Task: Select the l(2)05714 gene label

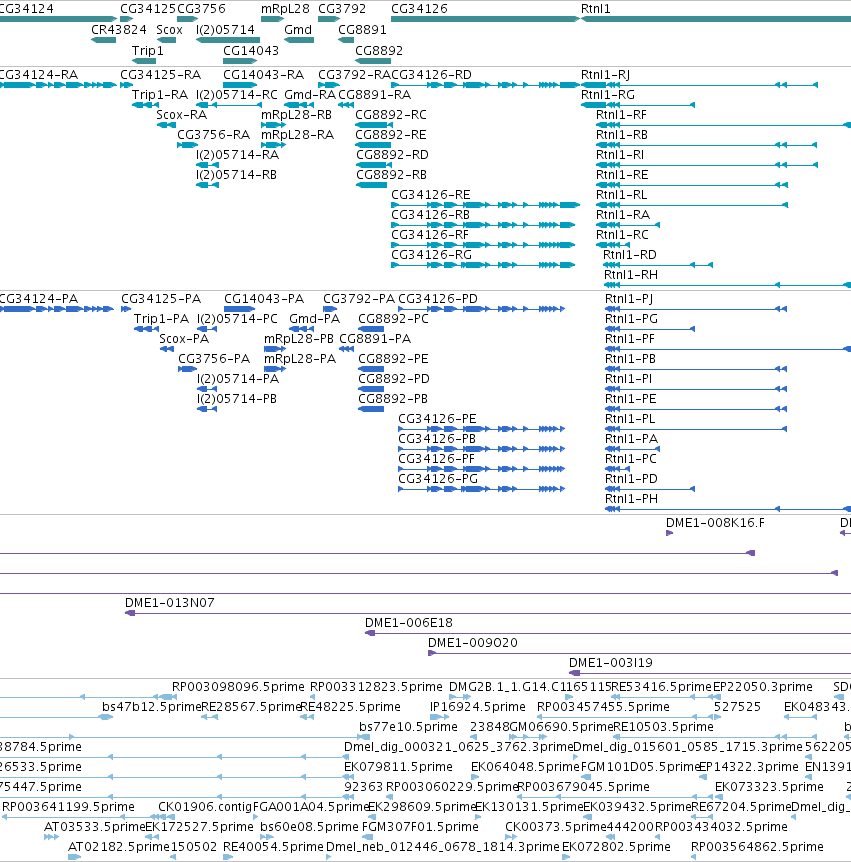Action: pyautogui.click(x=225, y=30)
